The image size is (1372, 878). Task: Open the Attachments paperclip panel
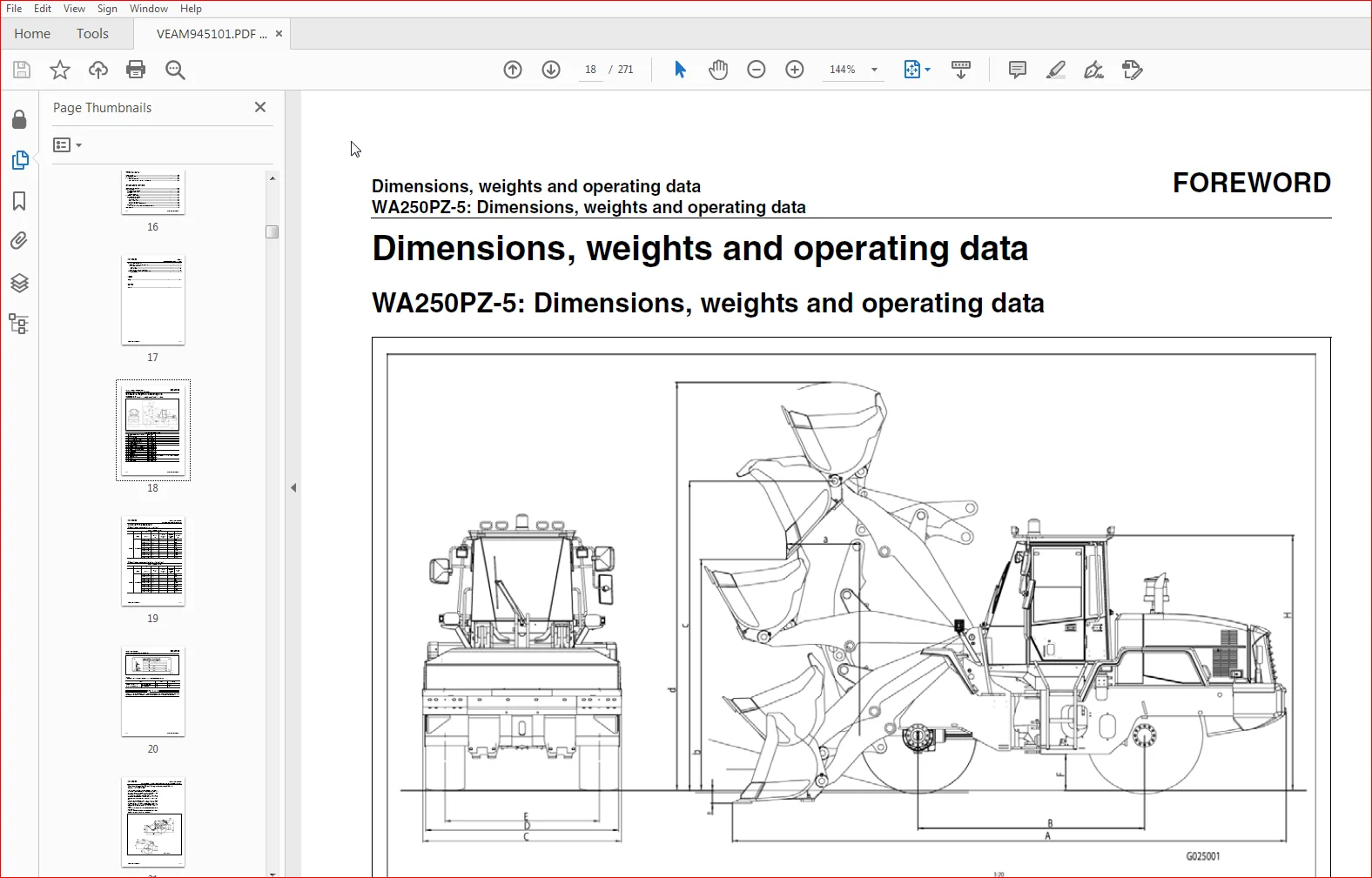coord(19,241)
